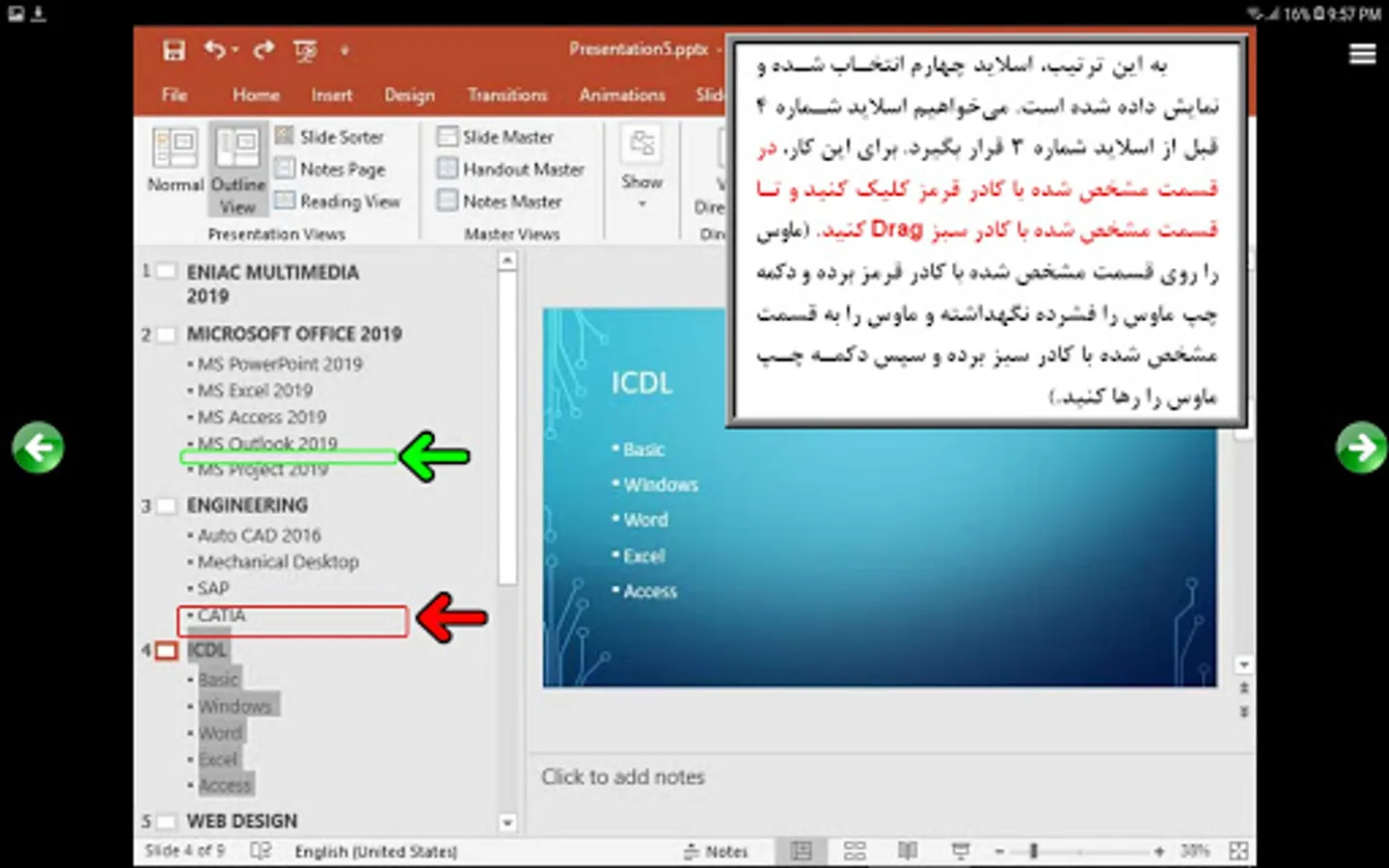
Task: Click SAP outline bullet
Action: pos(212,588)
